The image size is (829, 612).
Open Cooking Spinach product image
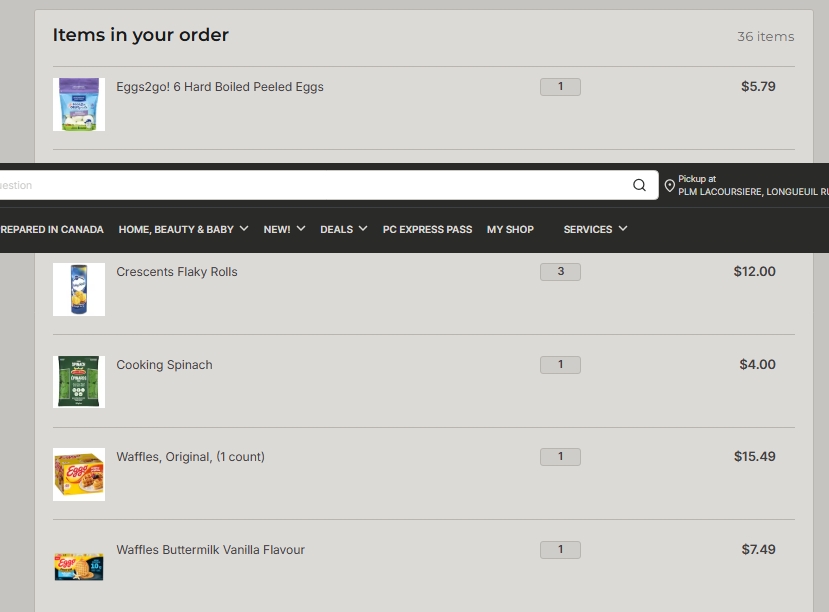click(x=79, y=382)
